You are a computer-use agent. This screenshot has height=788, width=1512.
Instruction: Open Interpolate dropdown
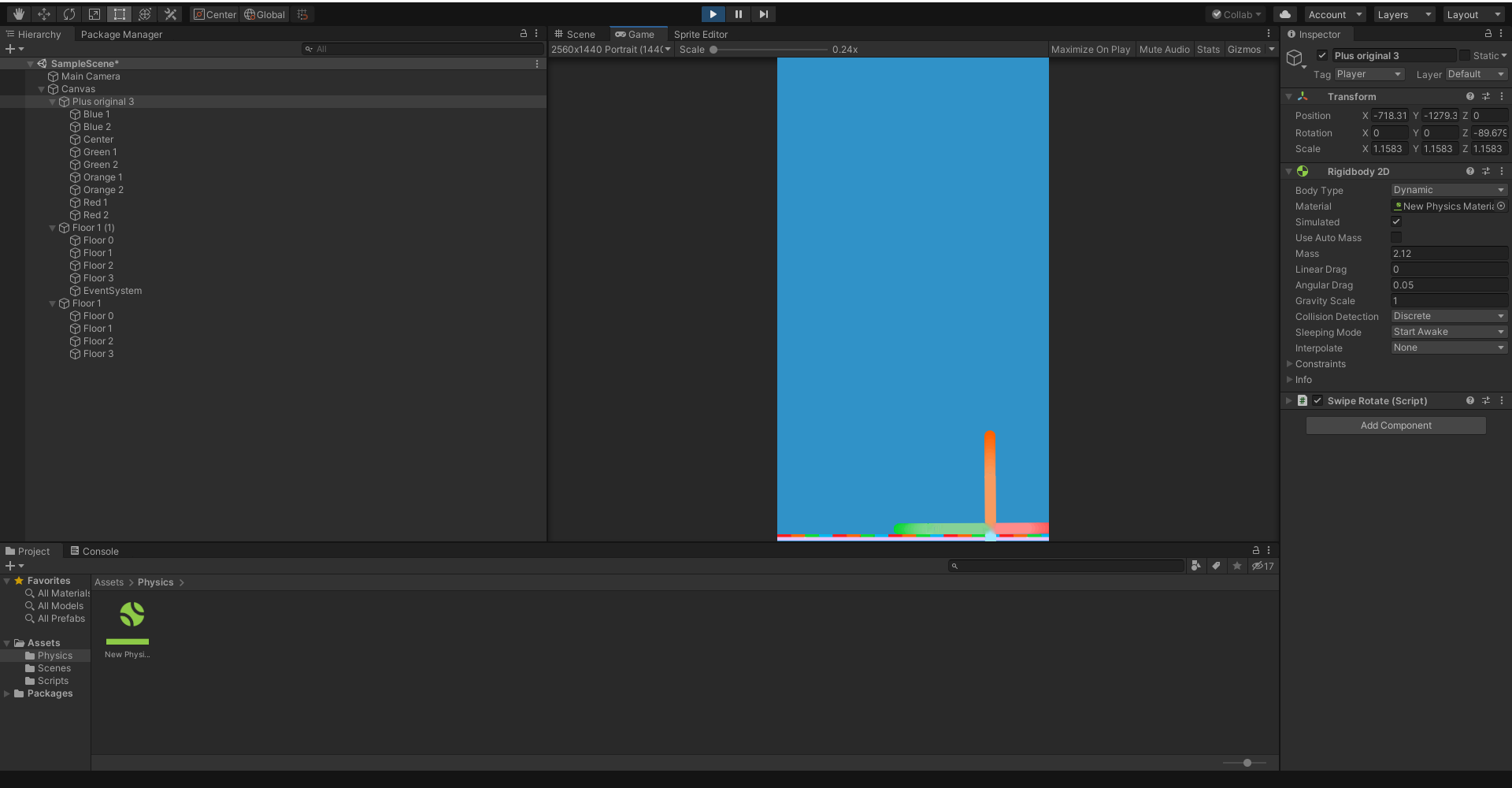click(1449, 348)
